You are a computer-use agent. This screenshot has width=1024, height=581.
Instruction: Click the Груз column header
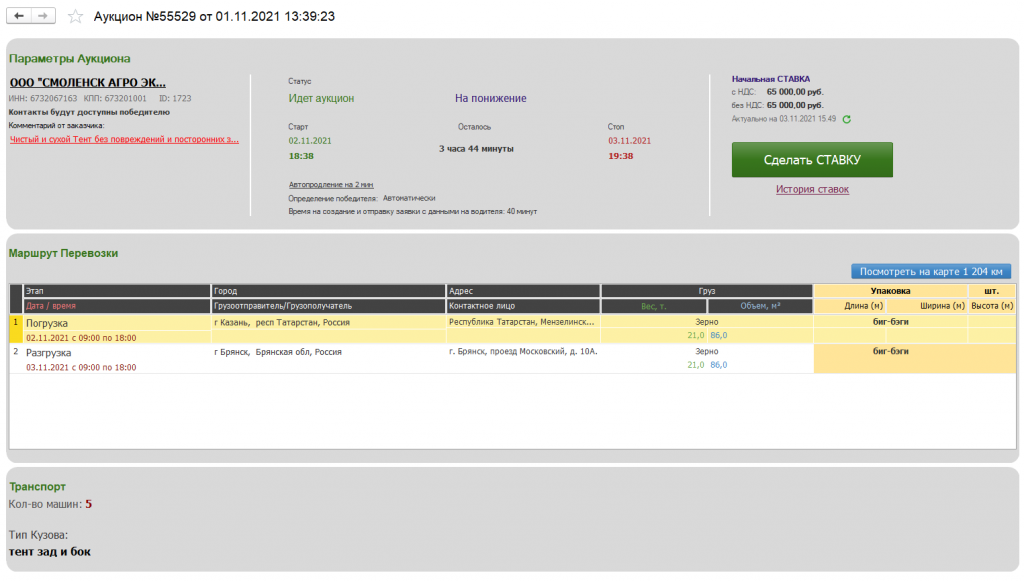(707, 291)
